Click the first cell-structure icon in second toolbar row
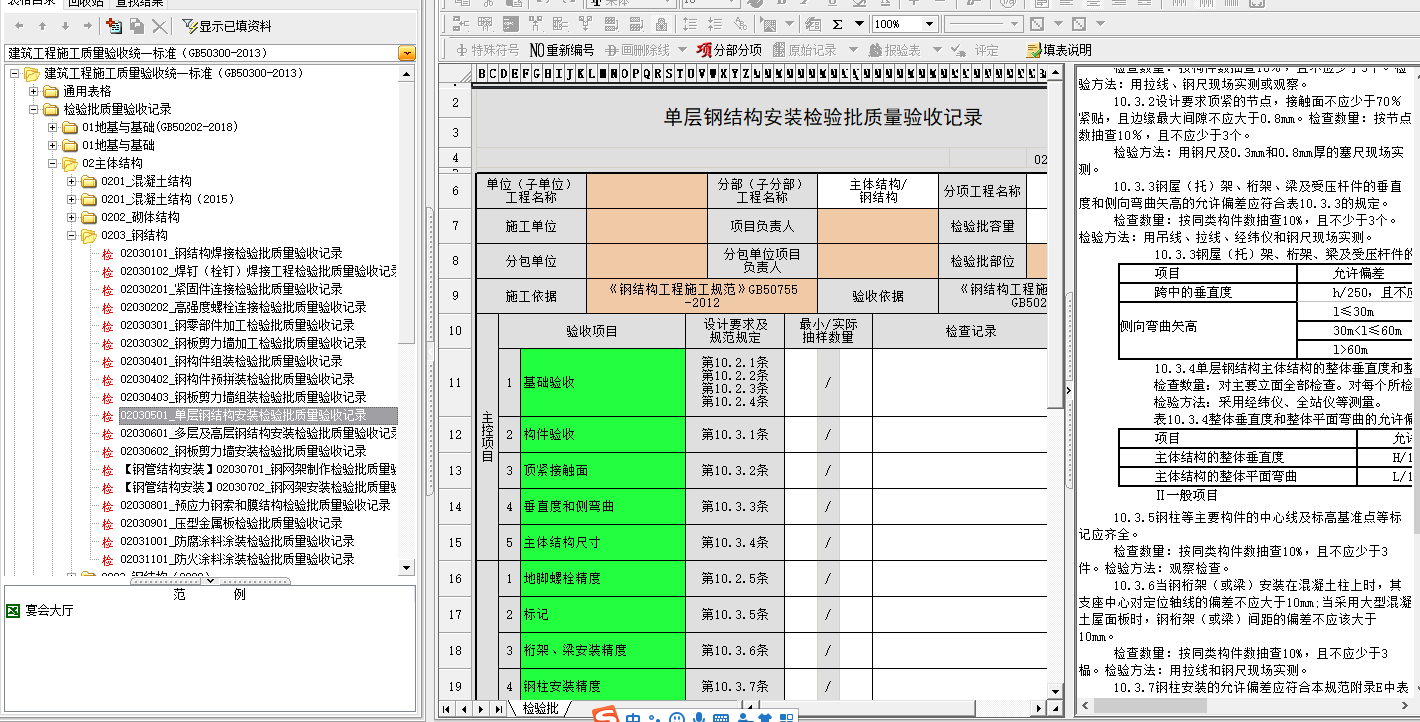The image size is (1420, 722). click(460, 24)
